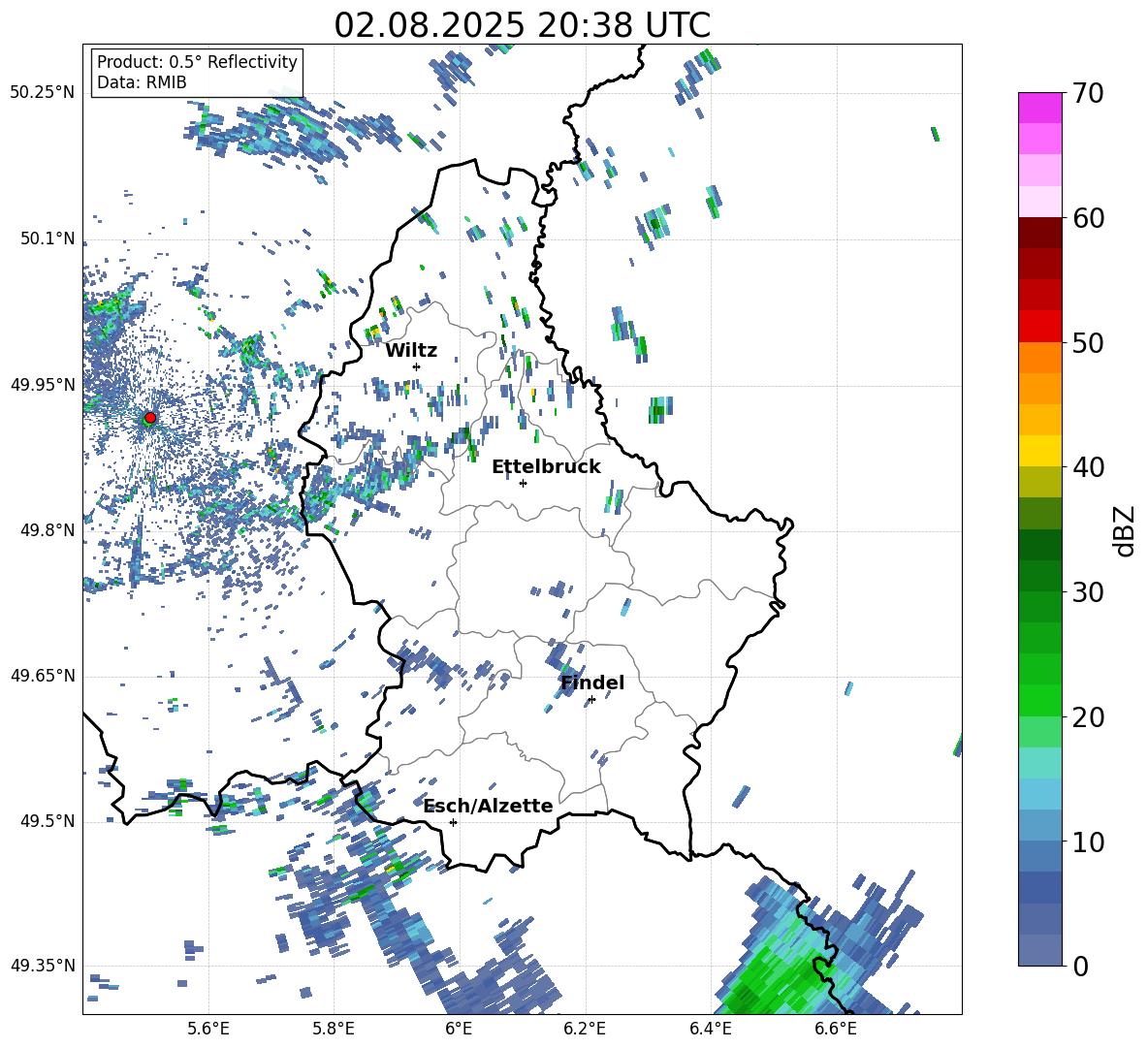The width and height of the screenshot is (1148, 1048).
Task: Click the 49.95°N latitude tick label
Action: tap(43, 385)
